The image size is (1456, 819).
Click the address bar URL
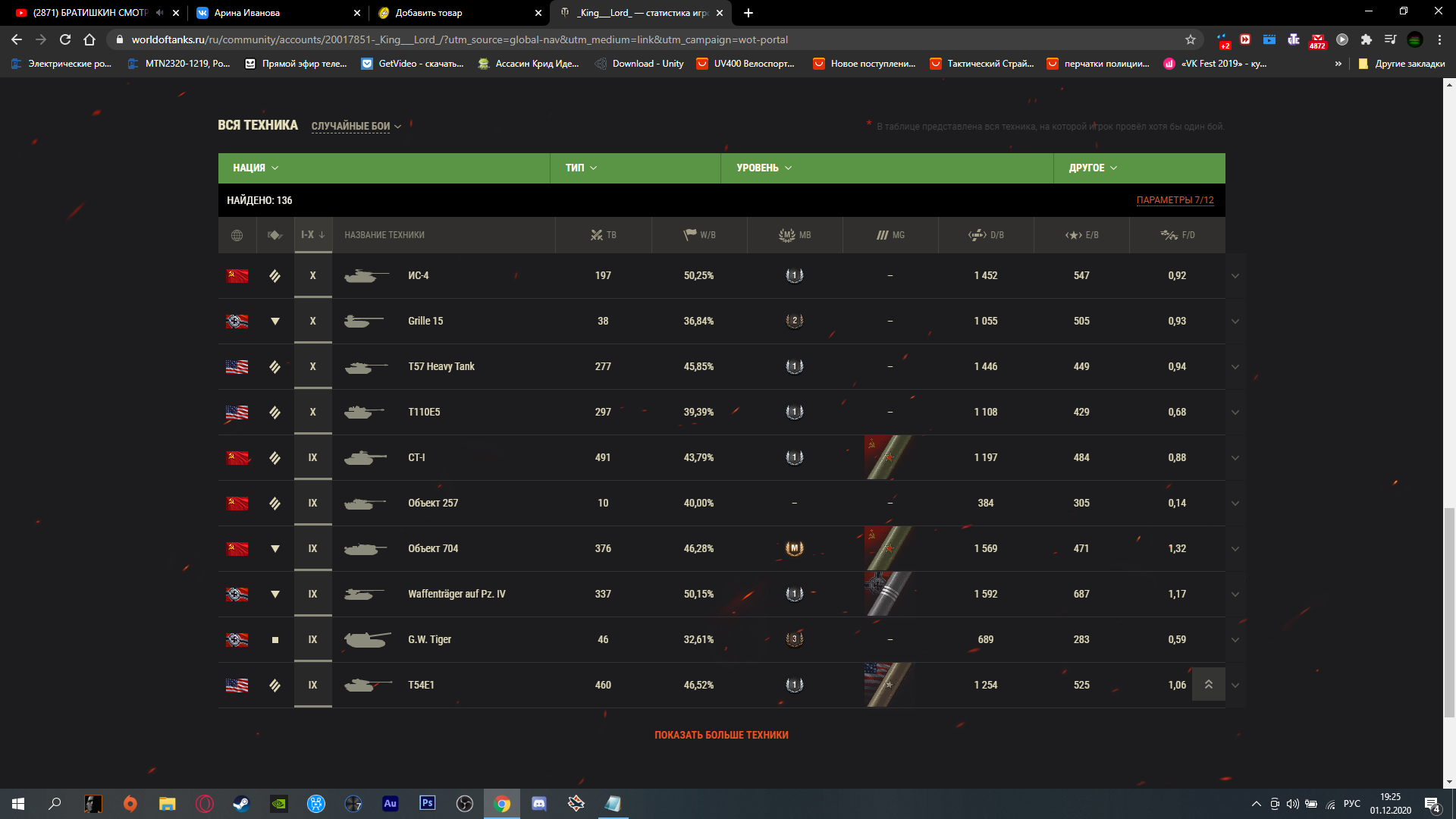pos(460,39)
